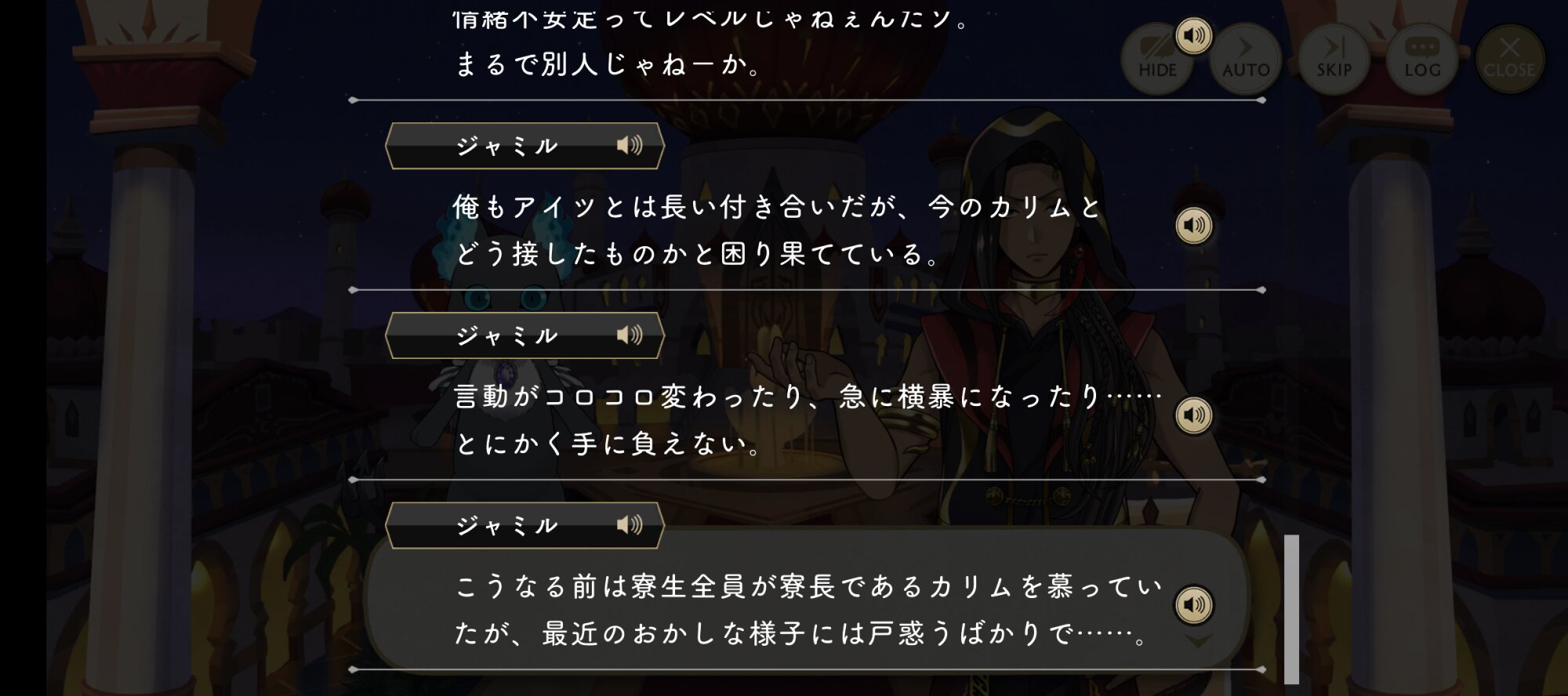The height and width of the screenshot is (696, 1568).
Task: Play voice for 言動がコロコロ変わったり line
Action: click(1193, 415)
